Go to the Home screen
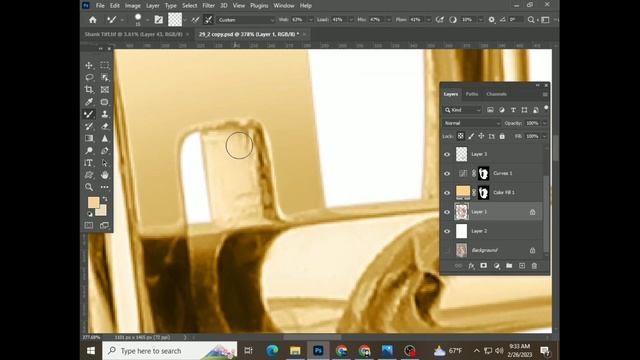Viewport: 640px width, 360px height. [93, 20]
